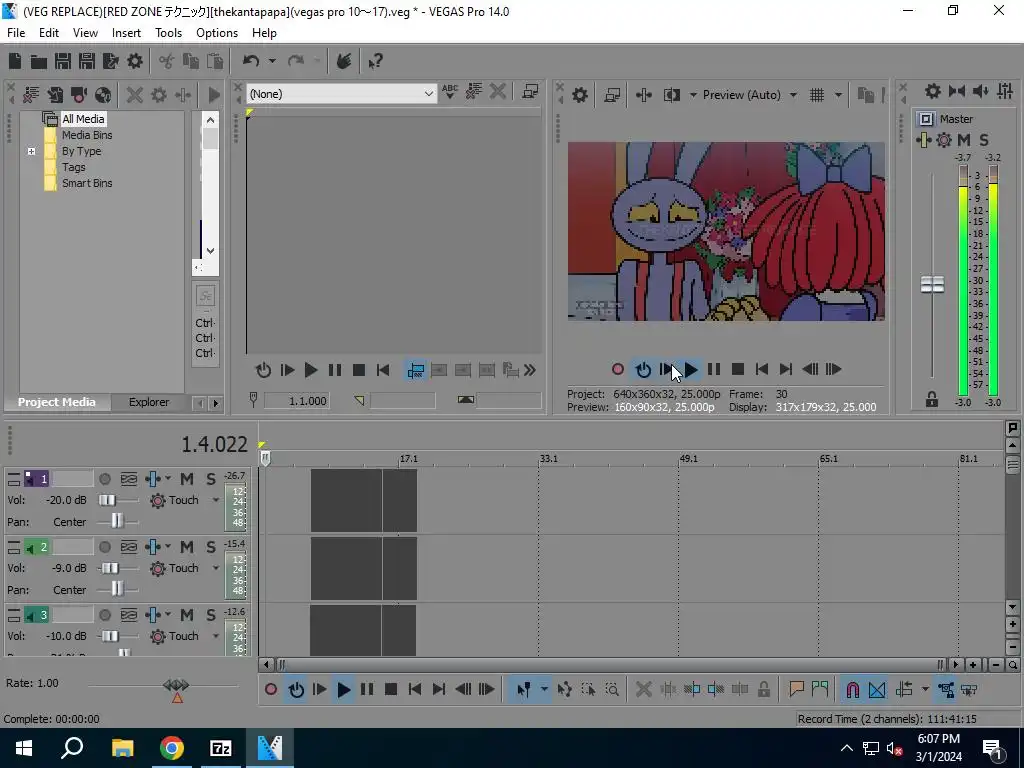Mute track 1 with the M button

187,479
